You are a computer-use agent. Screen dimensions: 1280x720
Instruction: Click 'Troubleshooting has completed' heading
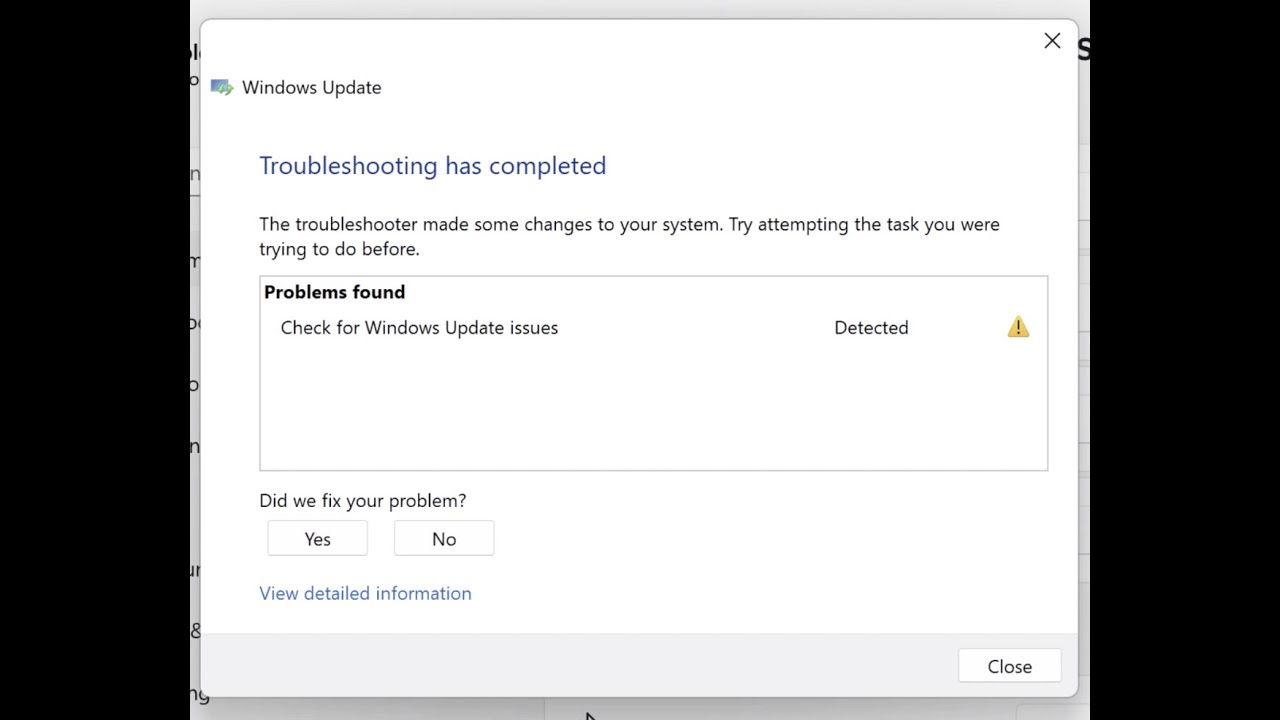(x=432, y=166)
